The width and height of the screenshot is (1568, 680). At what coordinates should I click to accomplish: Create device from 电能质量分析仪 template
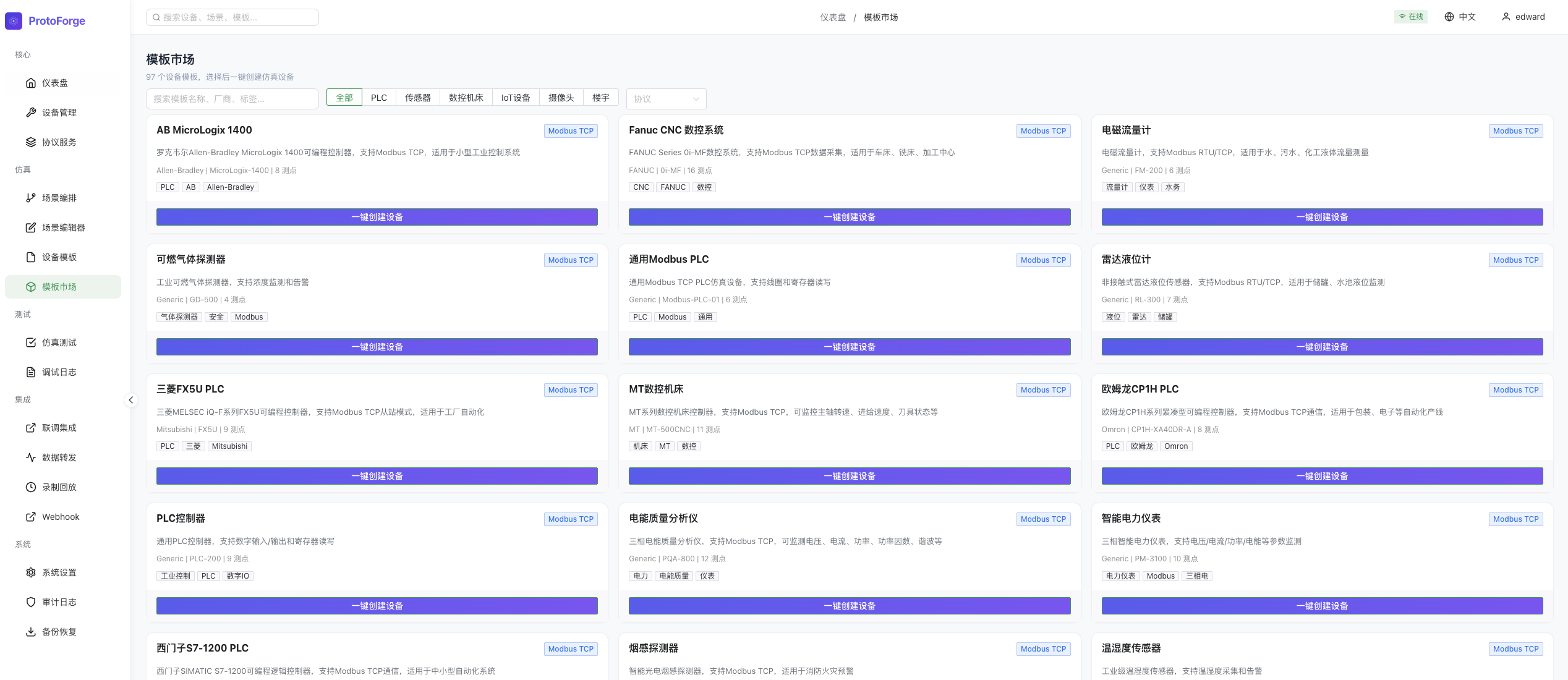click(x=850, y=606)
